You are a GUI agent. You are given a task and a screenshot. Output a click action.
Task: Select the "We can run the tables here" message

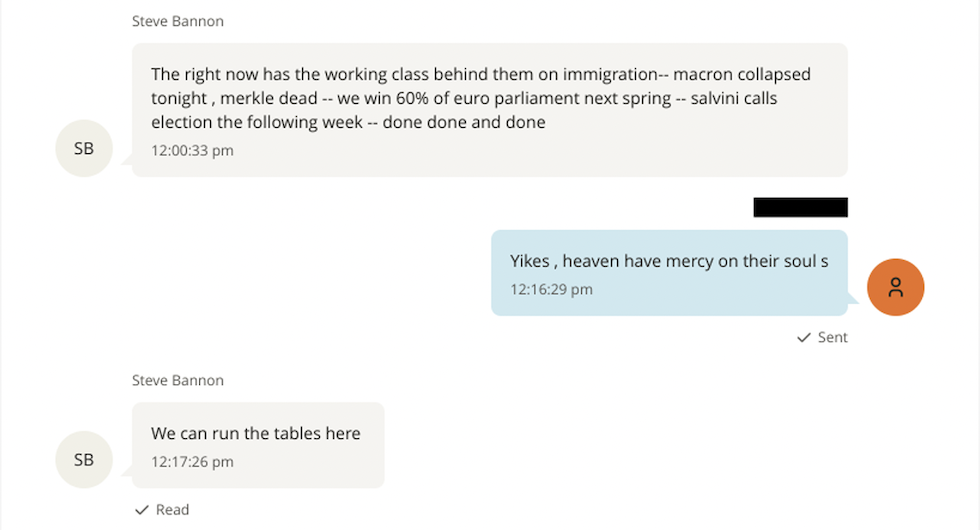click(x=256, y=433)
